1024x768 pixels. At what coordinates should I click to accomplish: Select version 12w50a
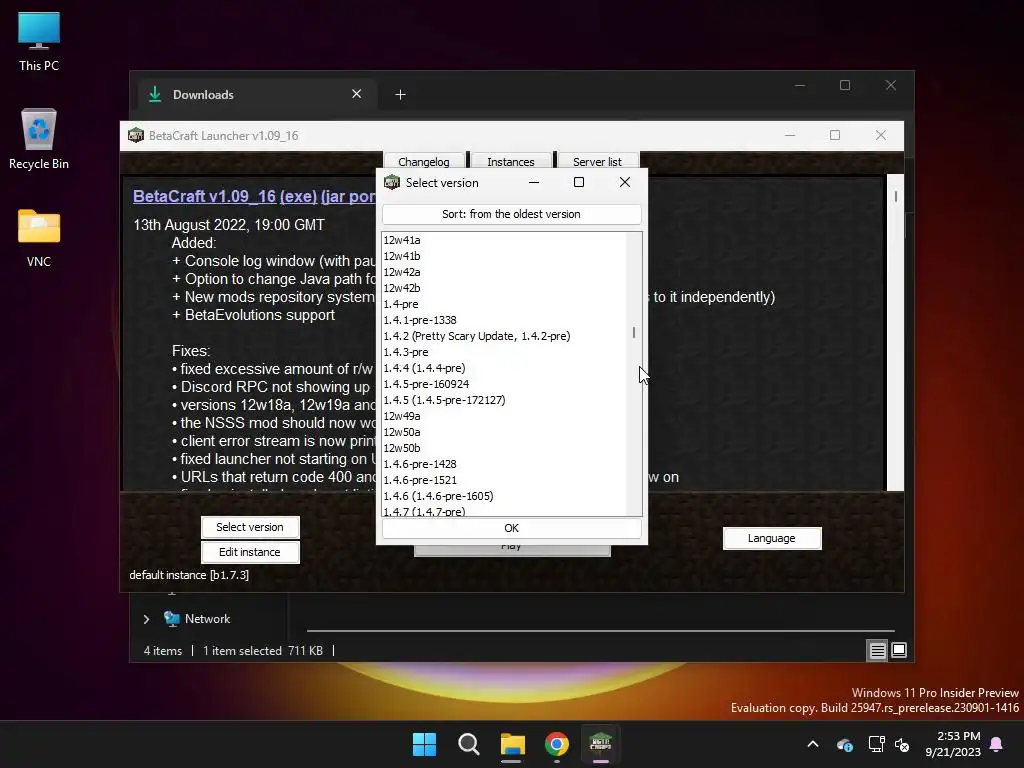504,432
